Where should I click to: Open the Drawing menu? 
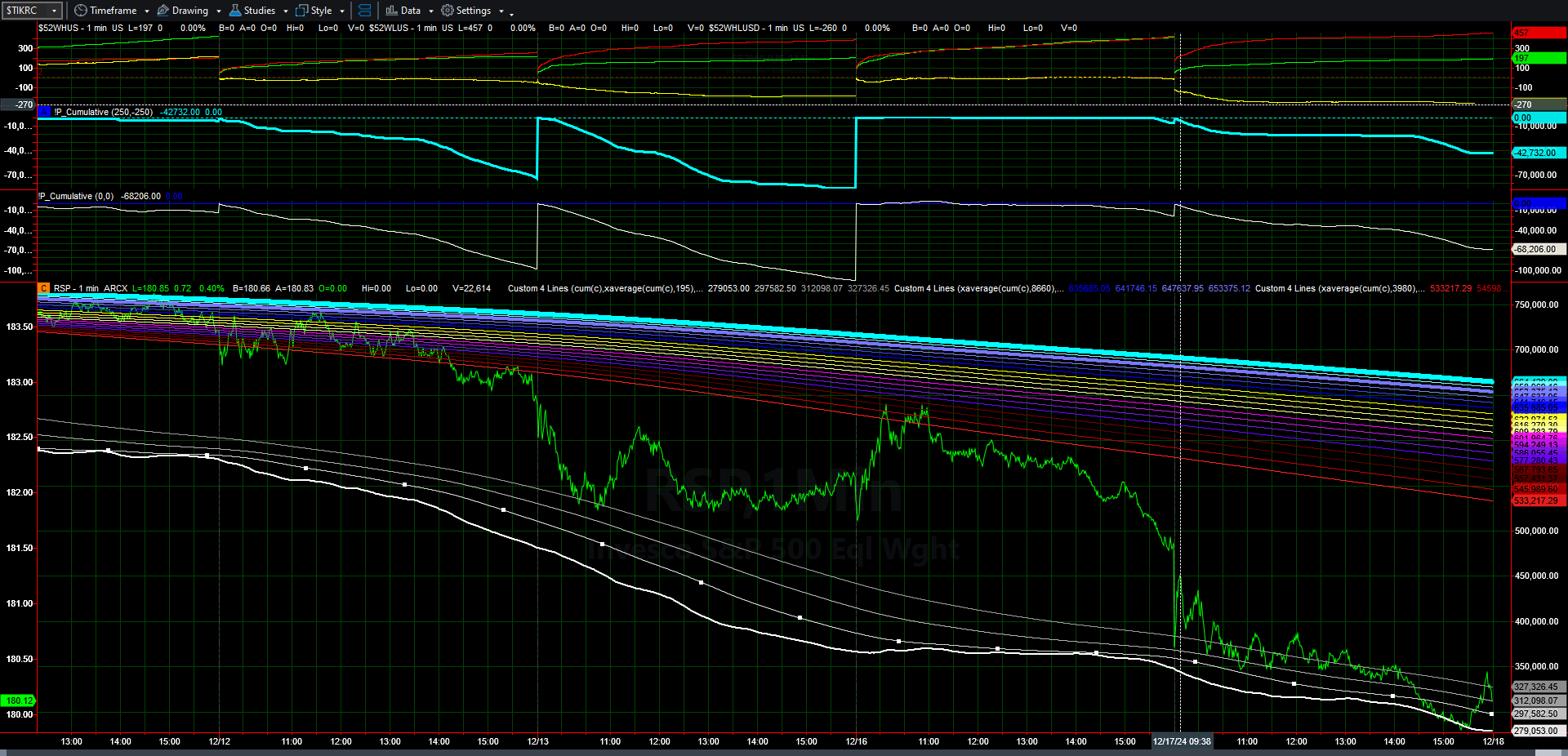189,11
